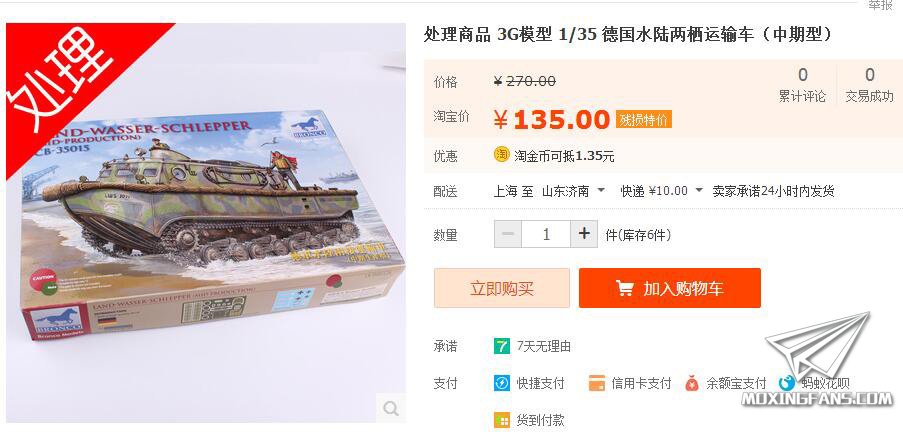Click the 货到付款 cash on delivery icon
Screen dimensions: 903x434
502,420
